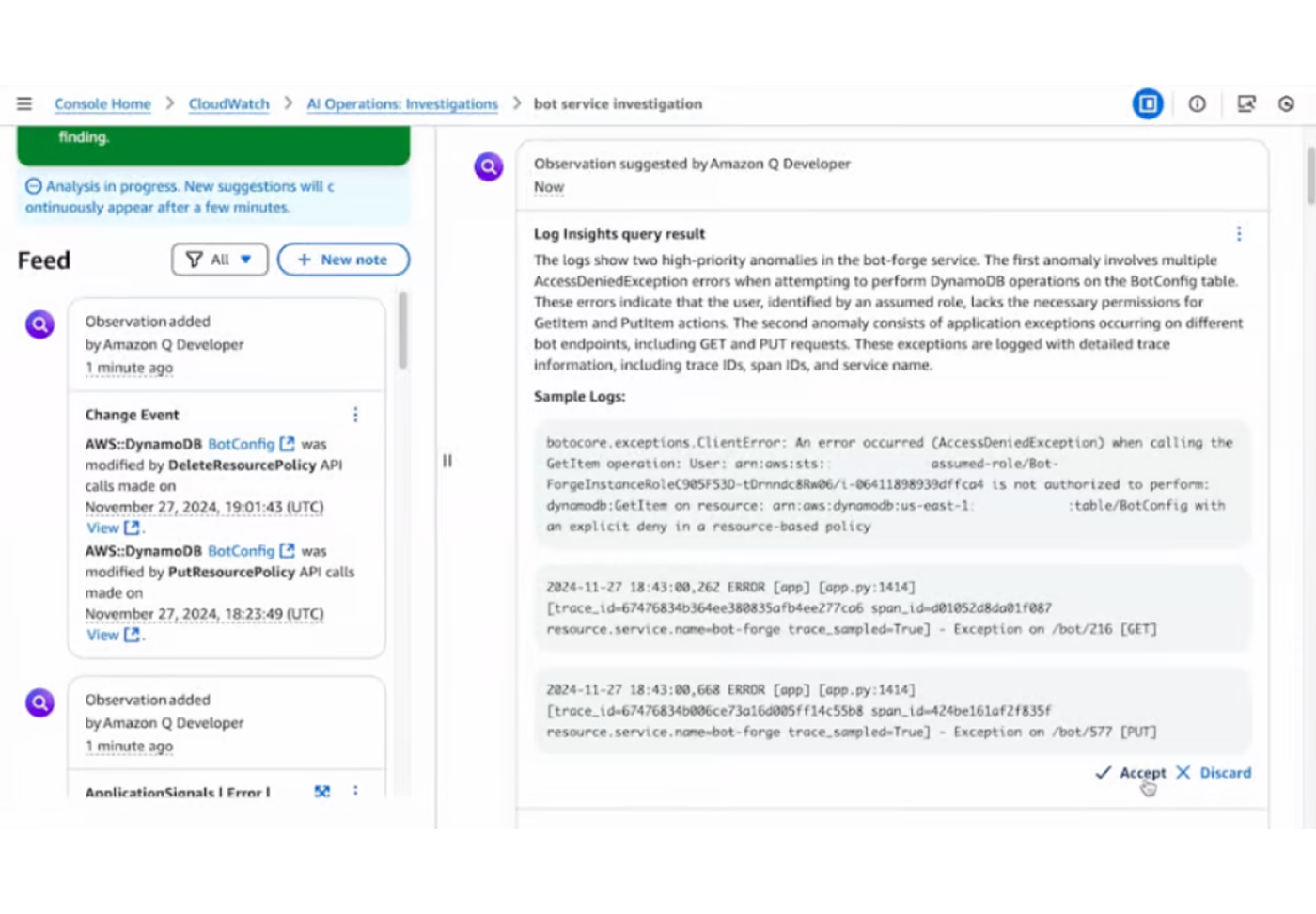
Task: Open the All filter dropdown in Feed
Action: pos(220,260)
